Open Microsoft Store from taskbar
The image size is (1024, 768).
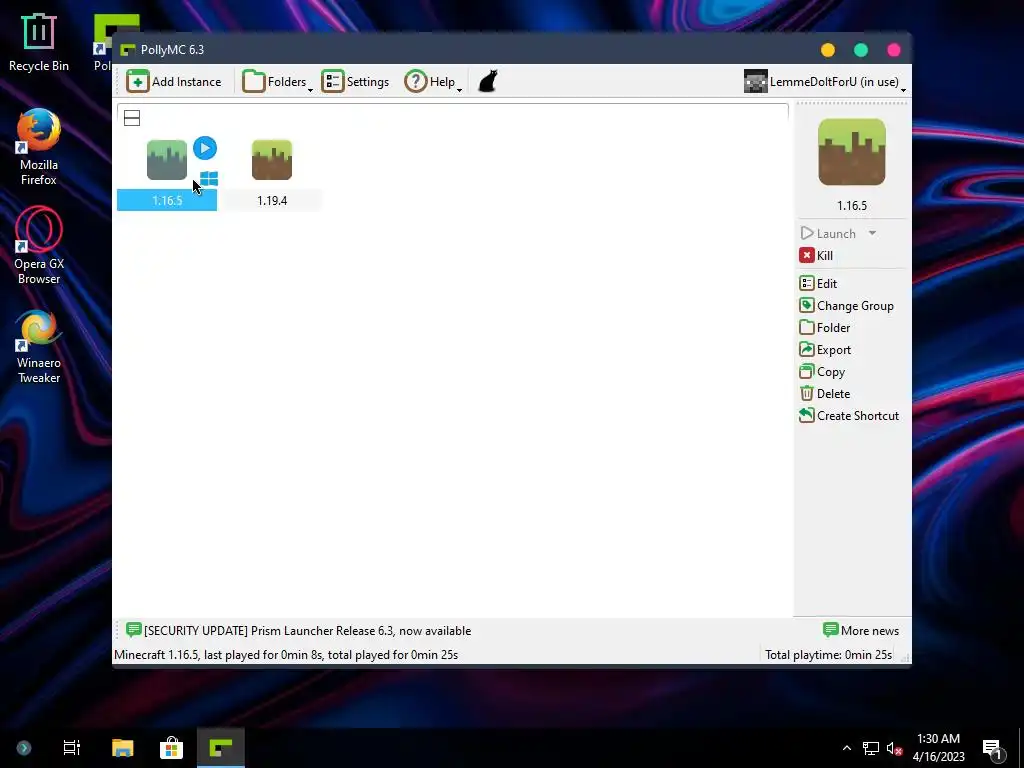(x=171, y=748)
